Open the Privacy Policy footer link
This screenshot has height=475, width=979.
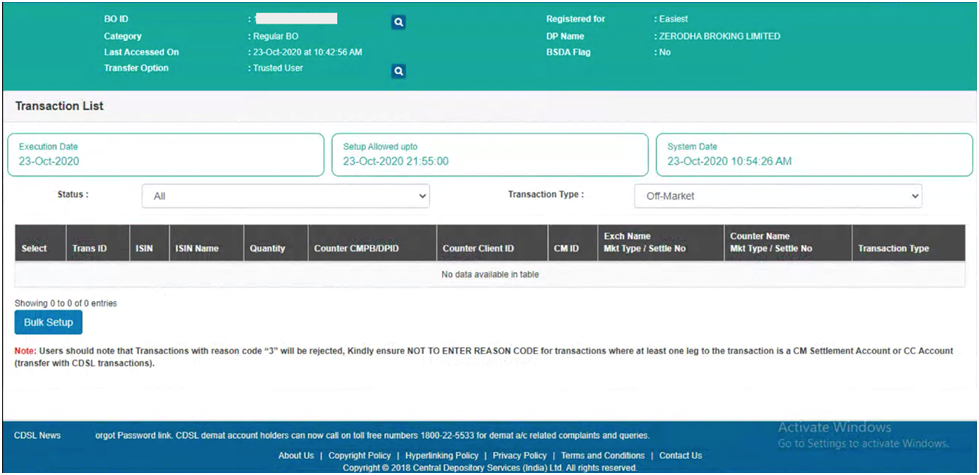[520, 456]
